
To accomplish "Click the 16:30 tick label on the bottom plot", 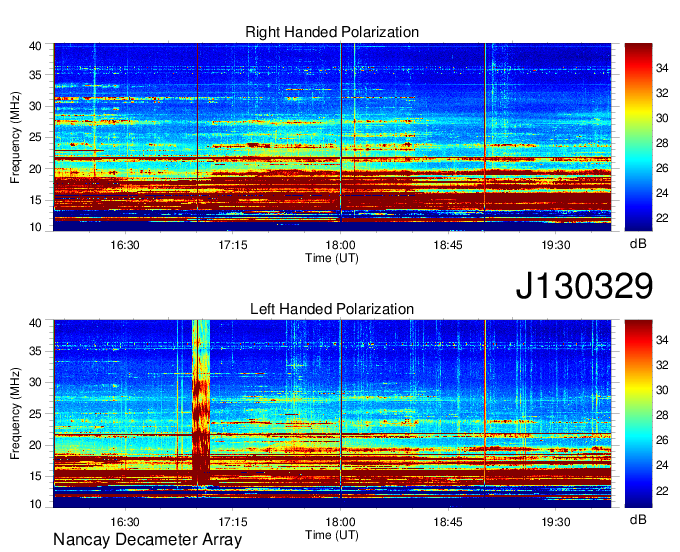I will click(x=125, y=521).
